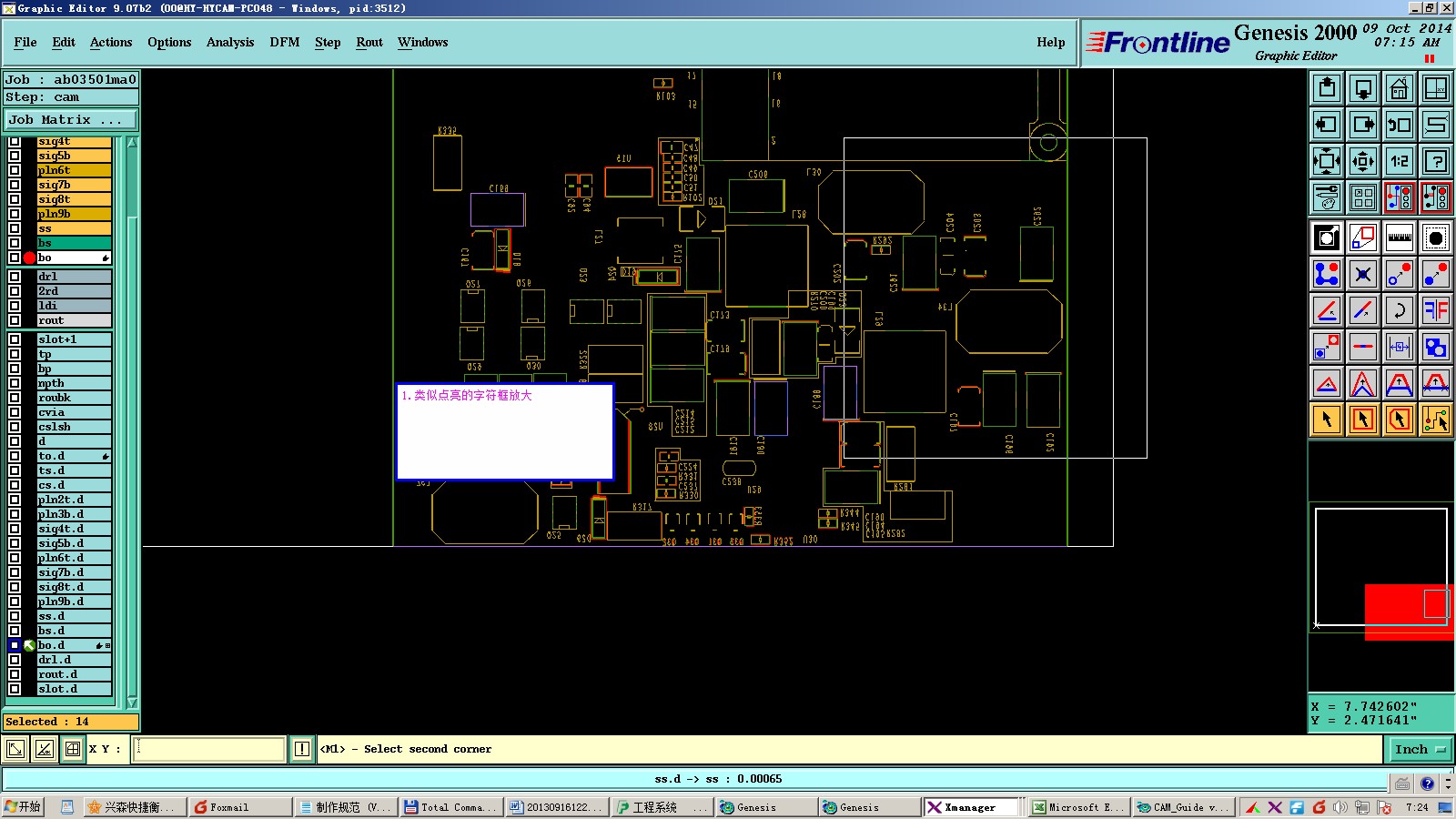Toggle the rout layer checkbox

(15, 320)
